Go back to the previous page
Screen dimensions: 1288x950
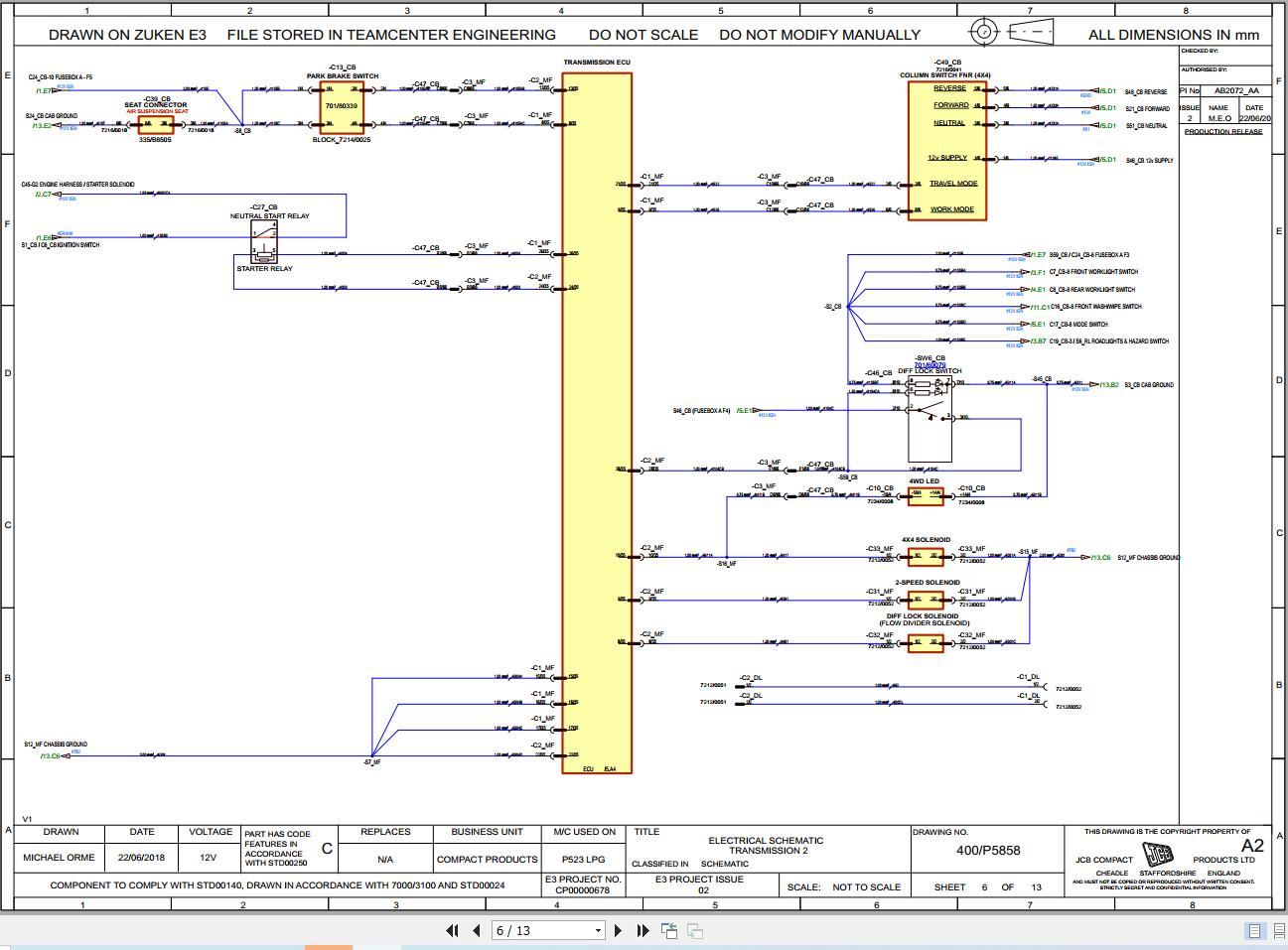pyautogui.click(x=477, y=931)
